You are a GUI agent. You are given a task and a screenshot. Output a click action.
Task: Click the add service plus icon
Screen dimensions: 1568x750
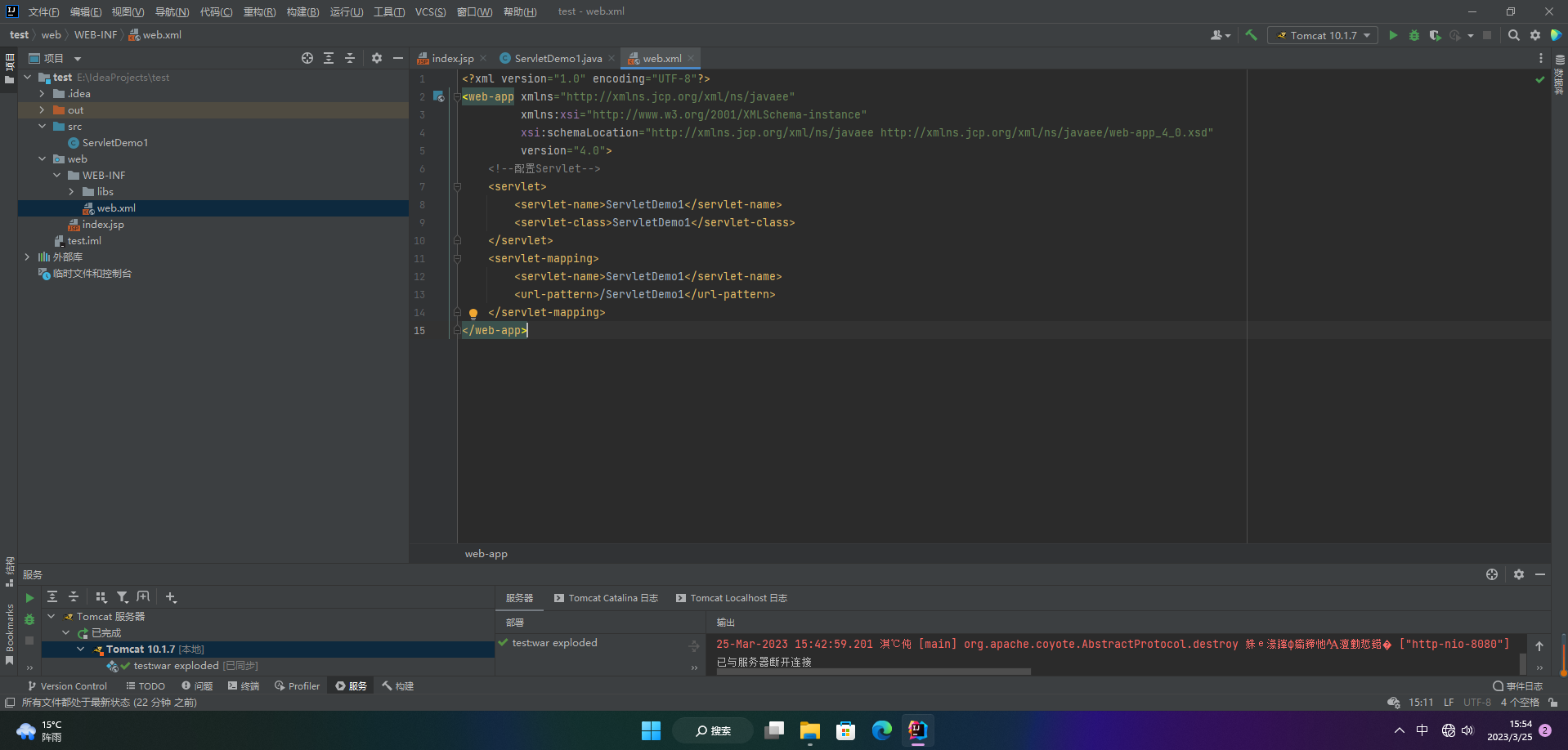tap(171, 597)
